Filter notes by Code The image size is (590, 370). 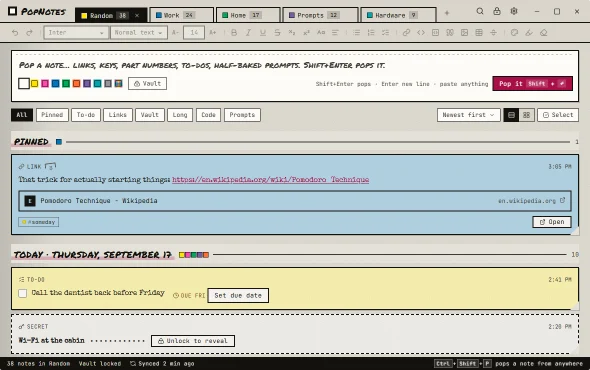[x=208, y=115]
